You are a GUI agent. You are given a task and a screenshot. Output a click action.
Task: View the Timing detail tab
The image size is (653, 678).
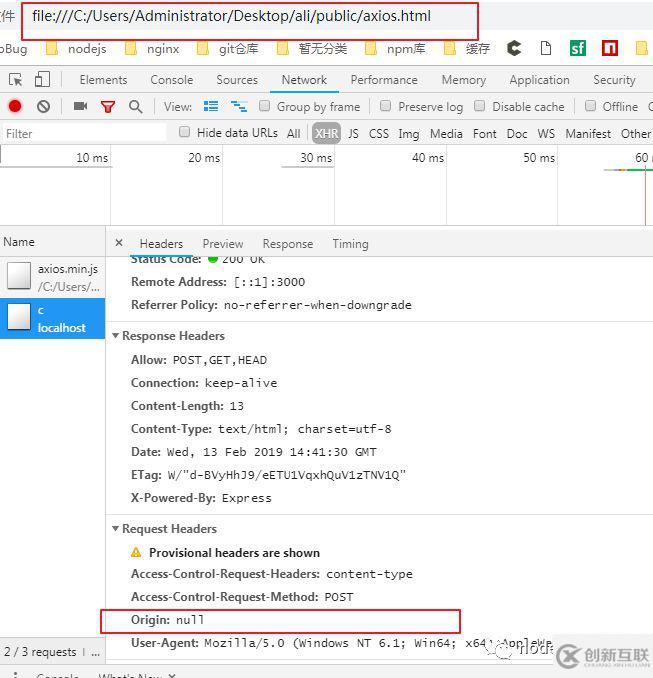350,244
